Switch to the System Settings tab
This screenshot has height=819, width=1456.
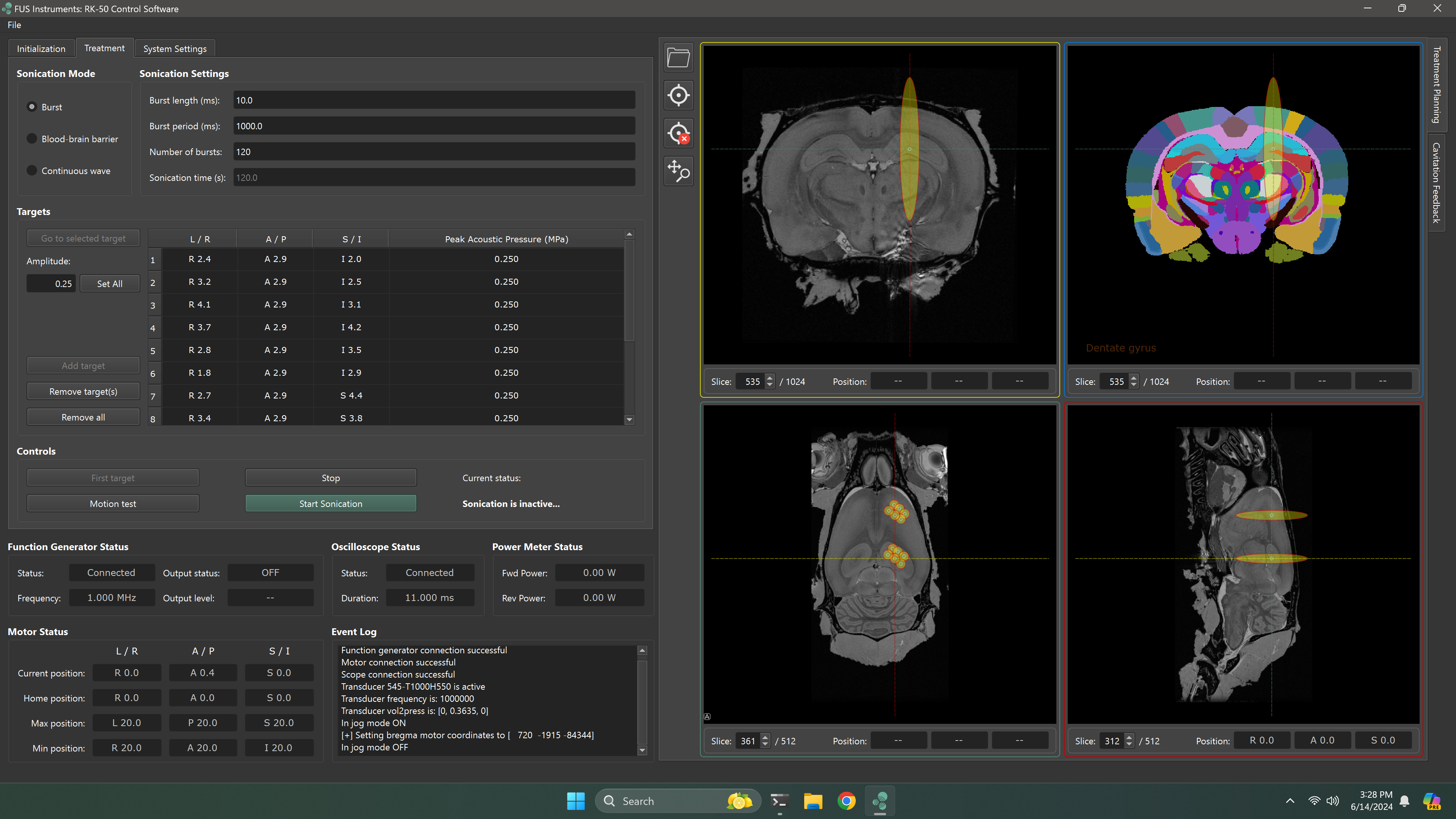(x=175, y=49)
